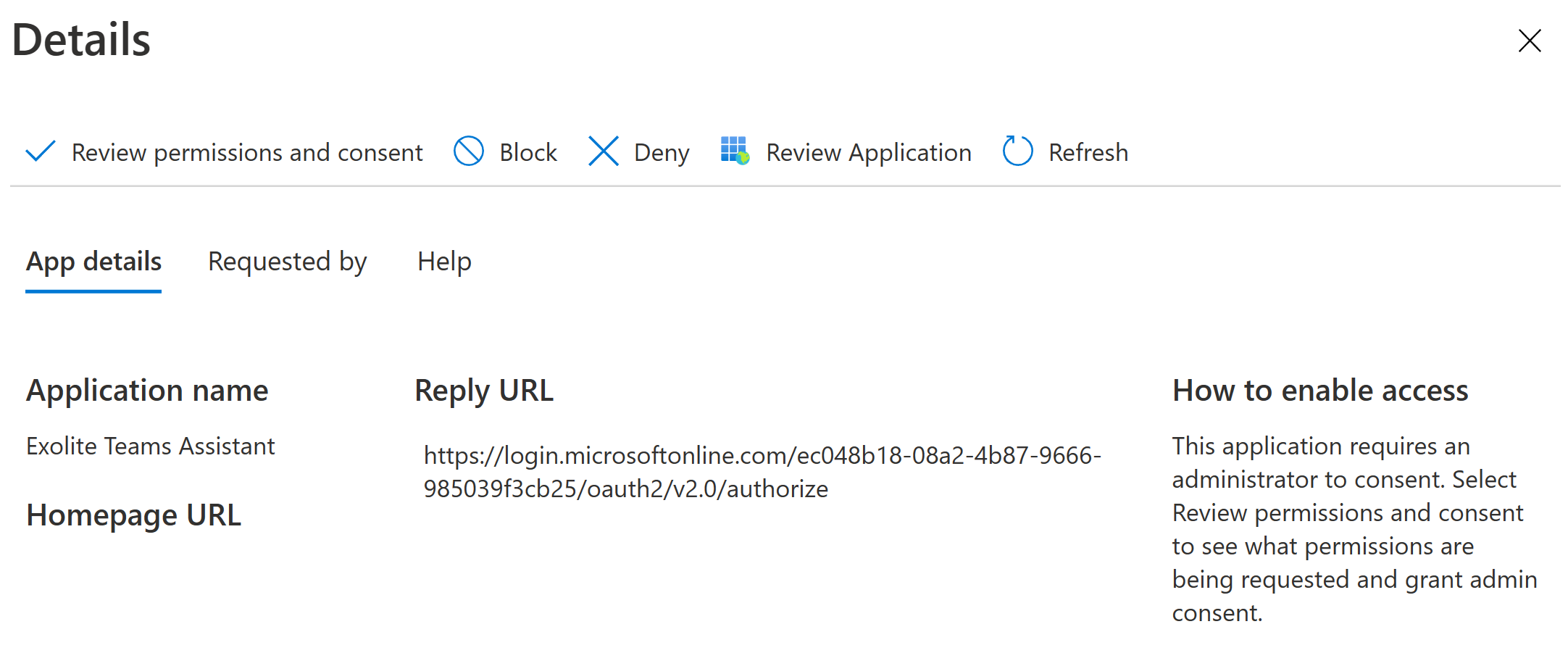Click the Block circle-slash icon

468,151
